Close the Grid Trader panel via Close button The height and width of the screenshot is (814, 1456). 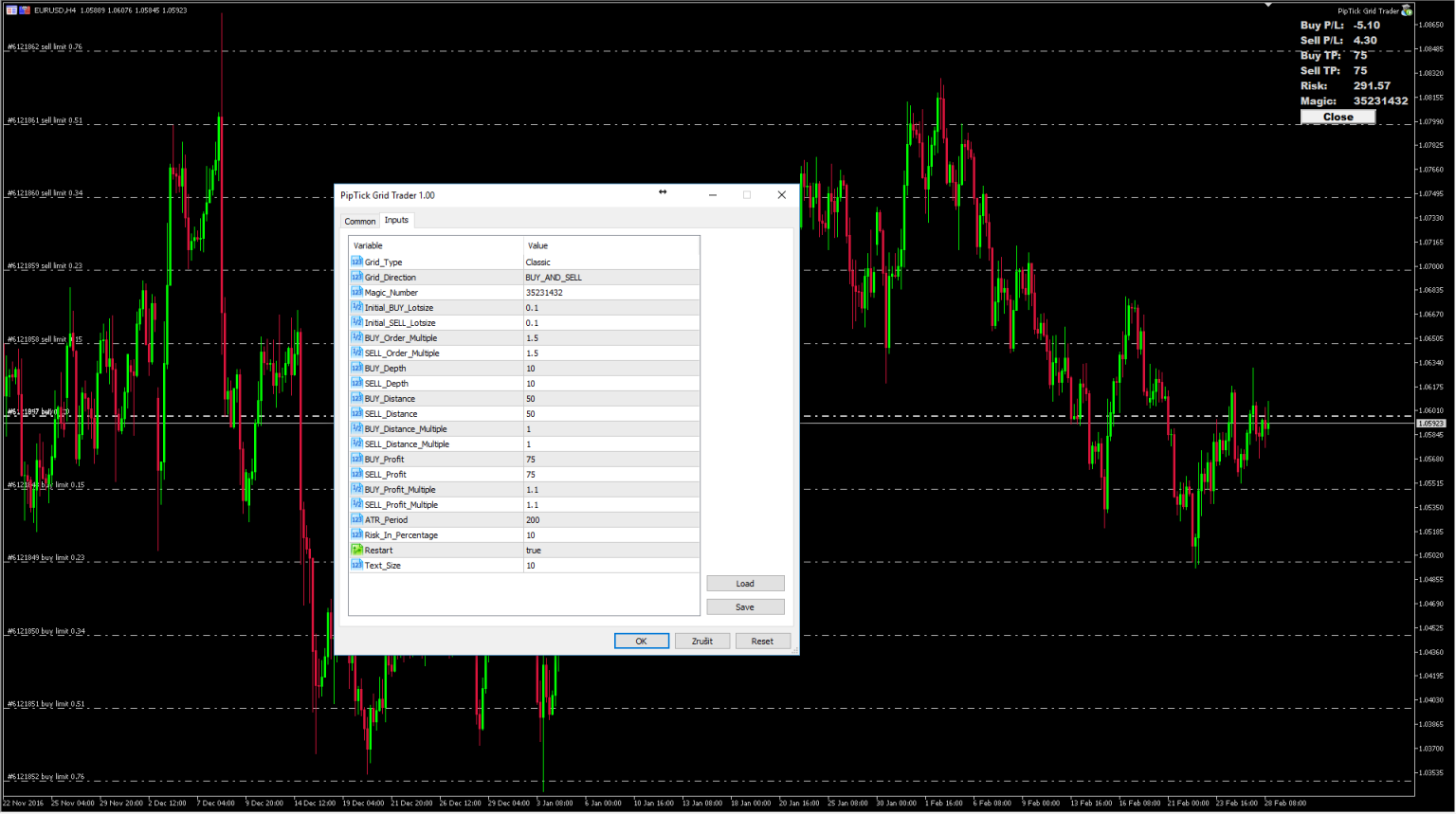click(1338, 117)
